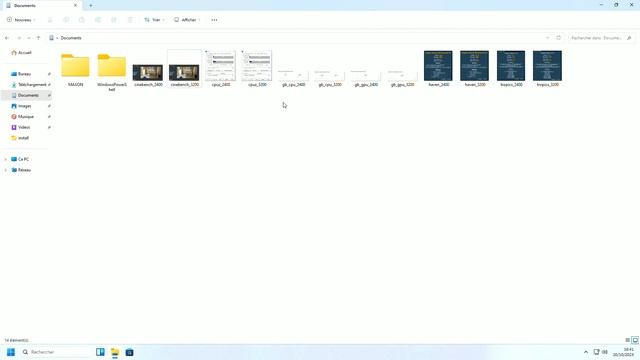Screen dimensions: 640x360
Task: Open the Nouveau (new item) menu
Action: [21, 20]
